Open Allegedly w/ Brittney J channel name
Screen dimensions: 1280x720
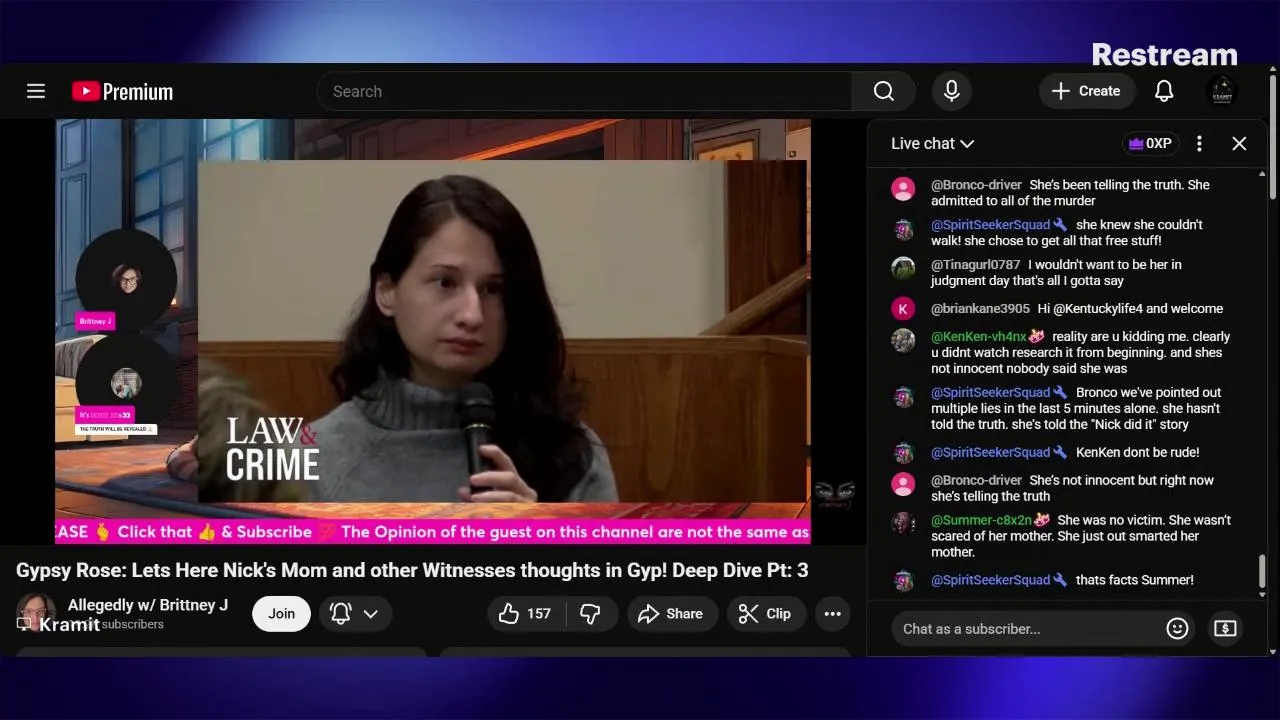(x=148, y=605)
